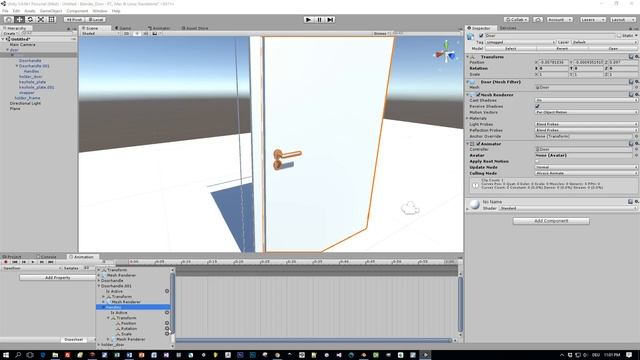The width and height of the screenshot is (640, 360).
Task: Click the Play button for game preview
Action: tap(309, 20)
